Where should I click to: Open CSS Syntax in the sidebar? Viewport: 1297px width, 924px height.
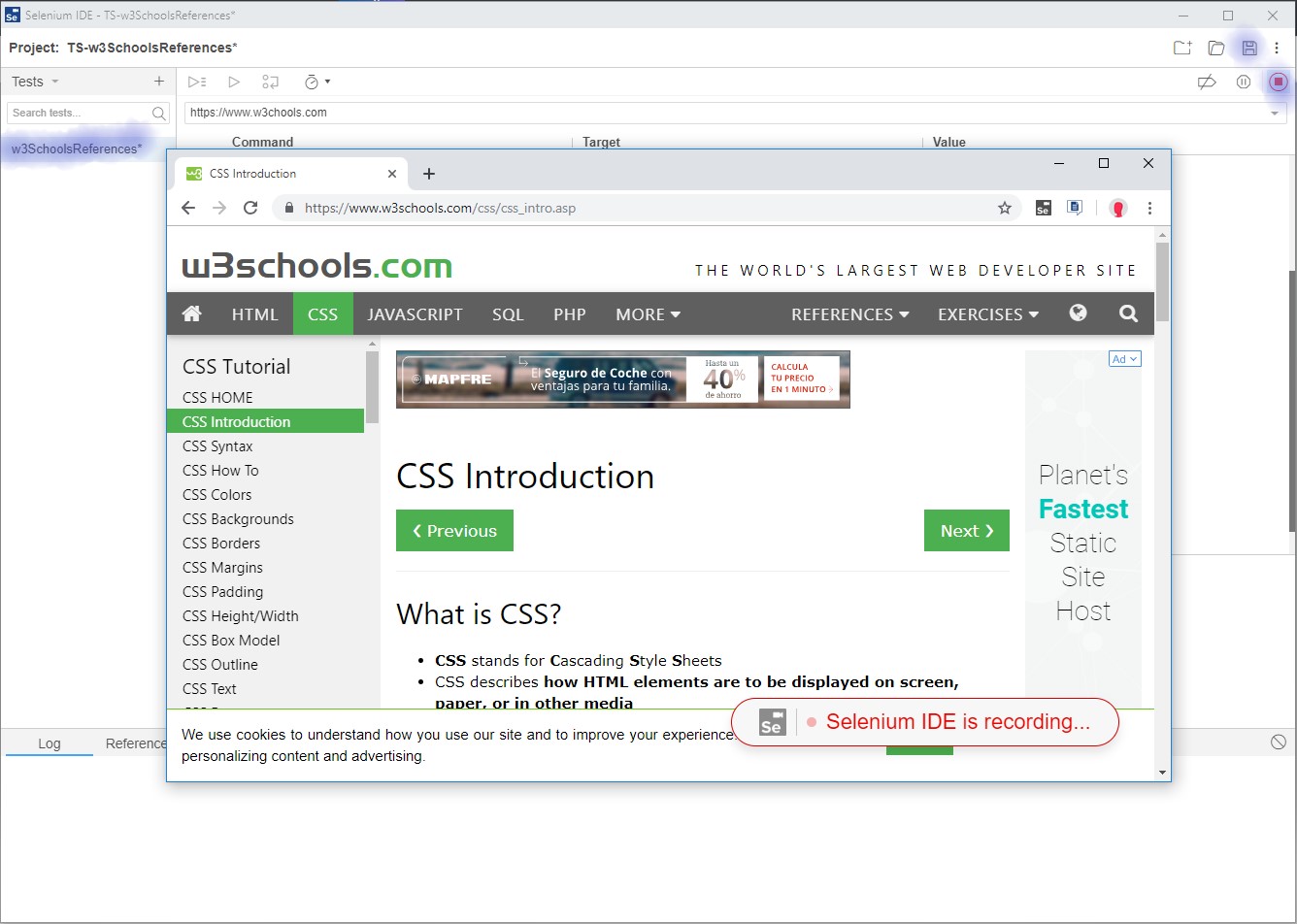[217, 446]
